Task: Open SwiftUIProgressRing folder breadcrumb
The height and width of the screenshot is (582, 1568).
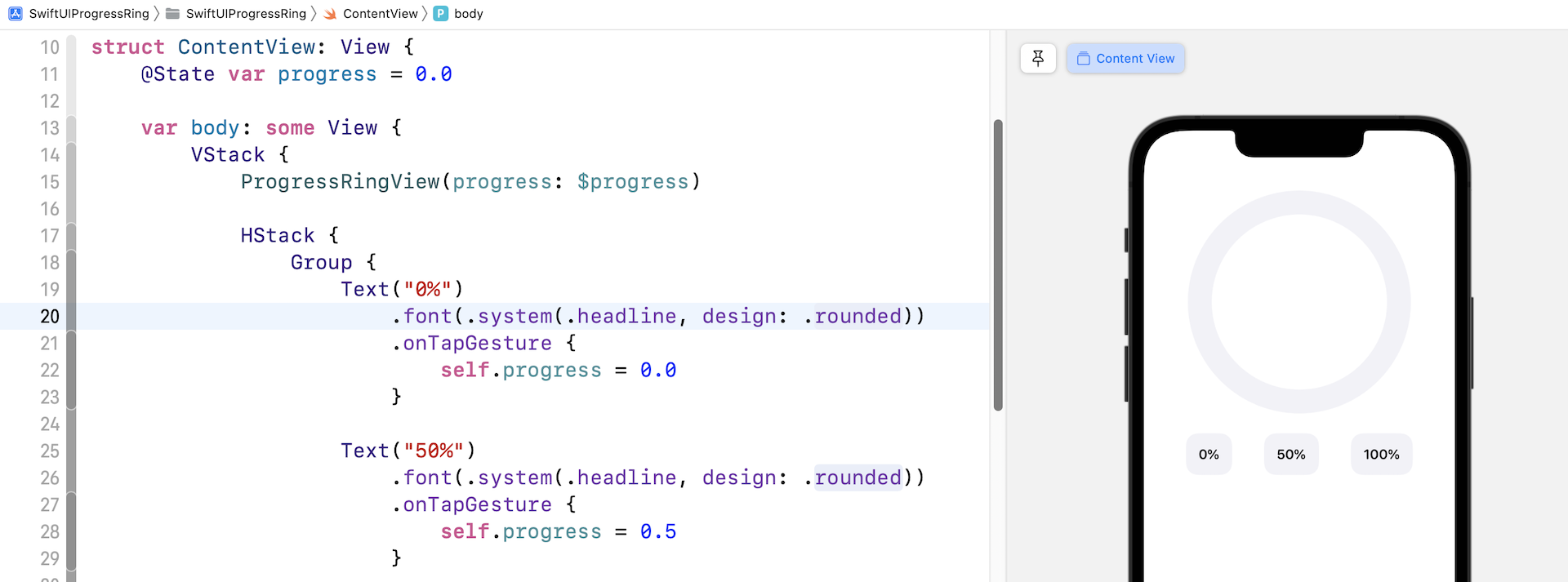Action: [x=246, y=14]
